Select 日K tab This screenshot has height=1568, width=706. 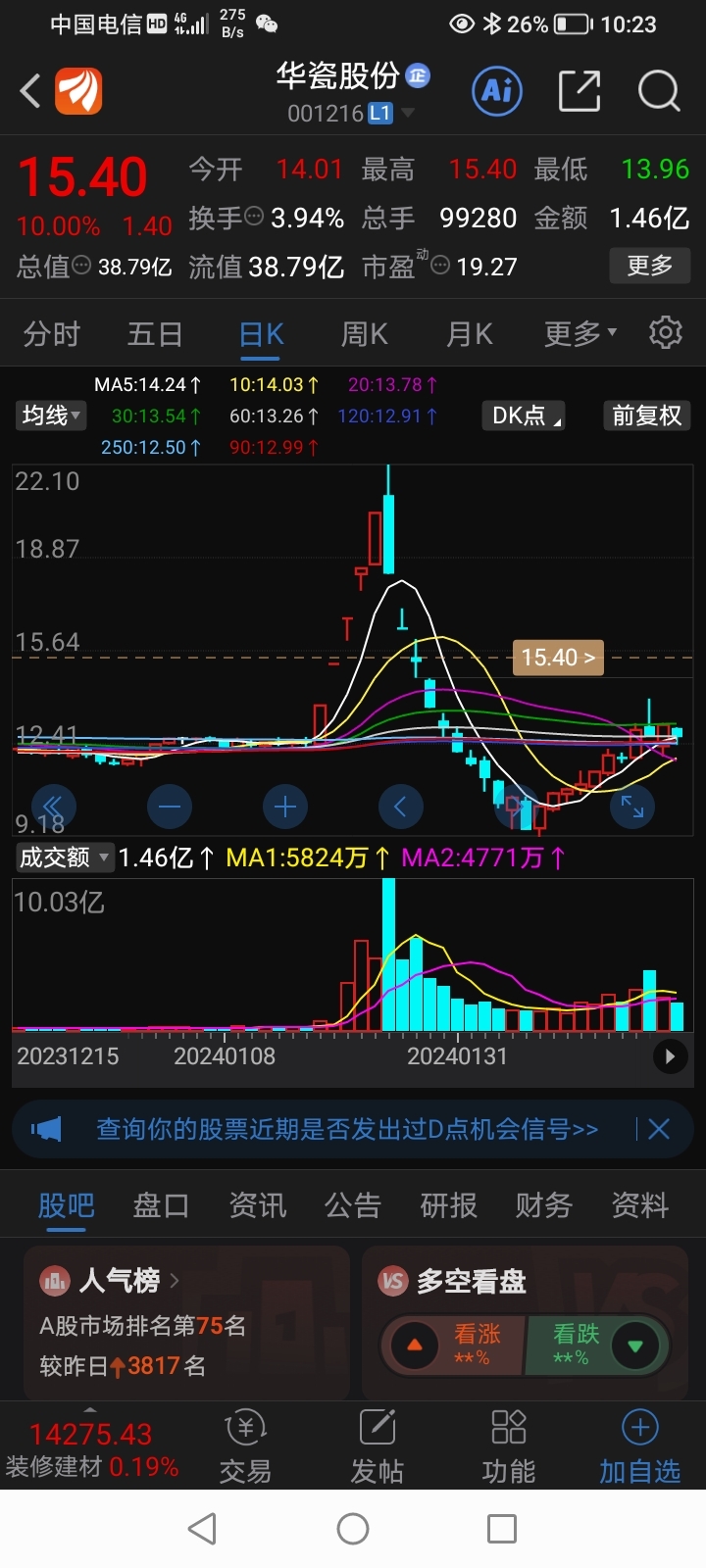click(262, 334)
